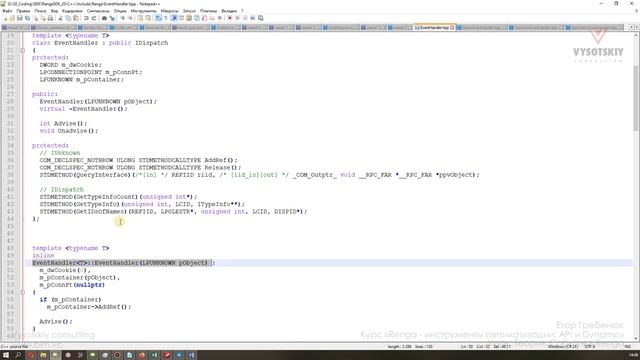Click the vertical scrollbar thumb

(636, 98)
